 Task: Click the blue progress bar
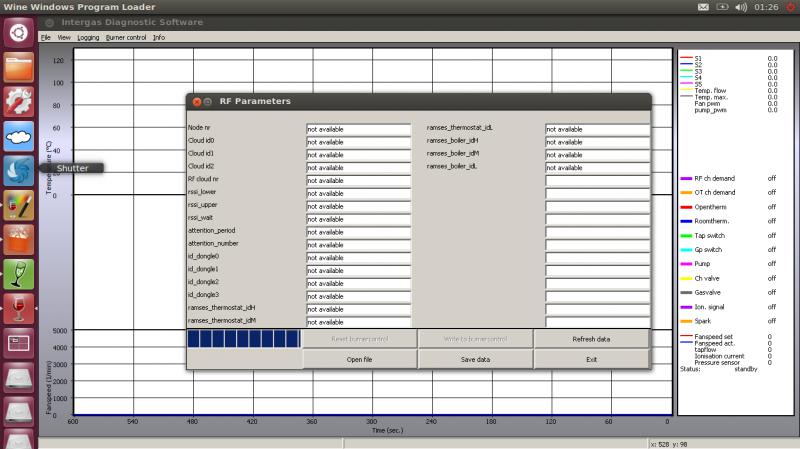click(x=244, y=339)
